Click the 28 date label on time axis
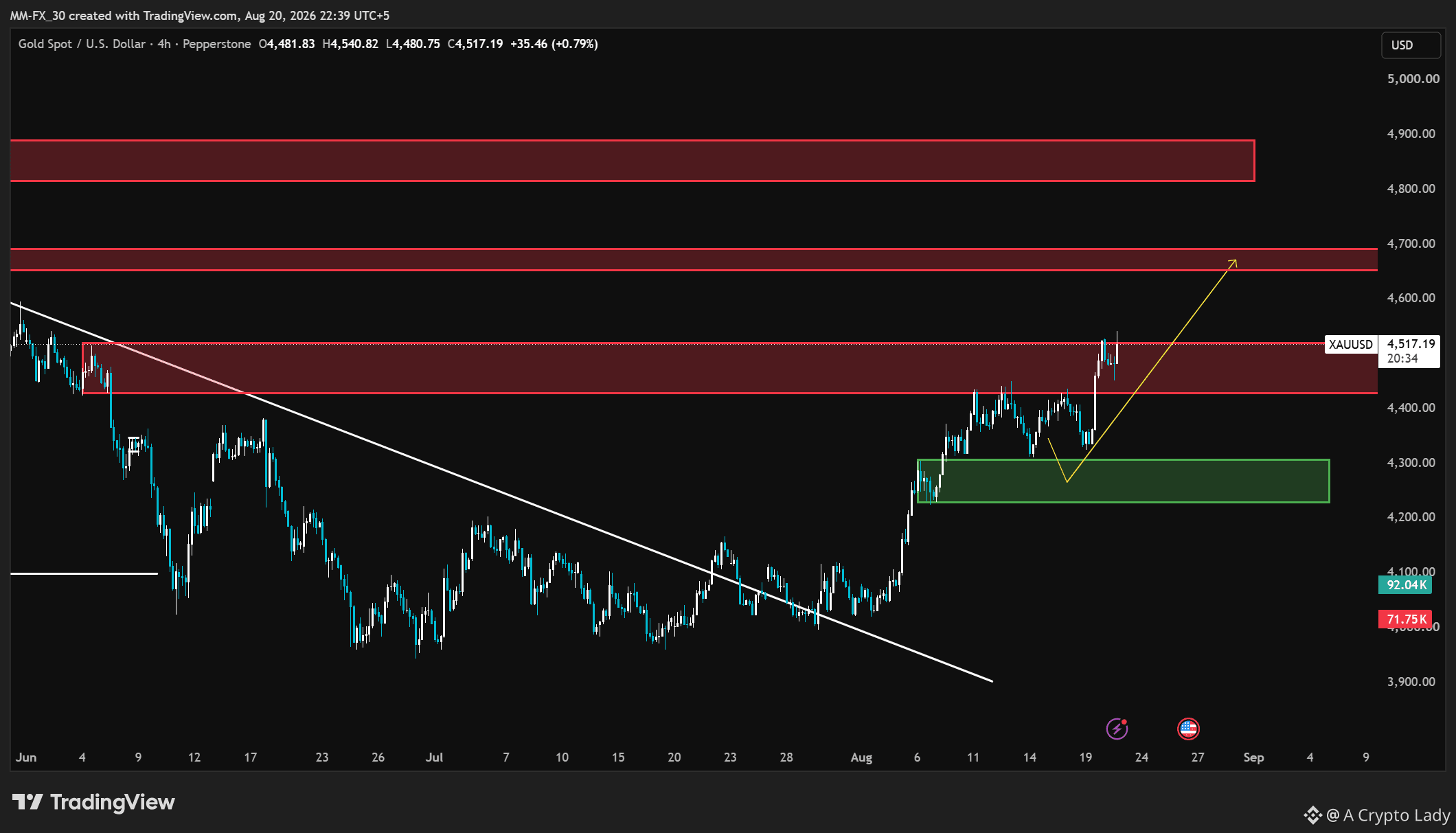 coord(786,757)
